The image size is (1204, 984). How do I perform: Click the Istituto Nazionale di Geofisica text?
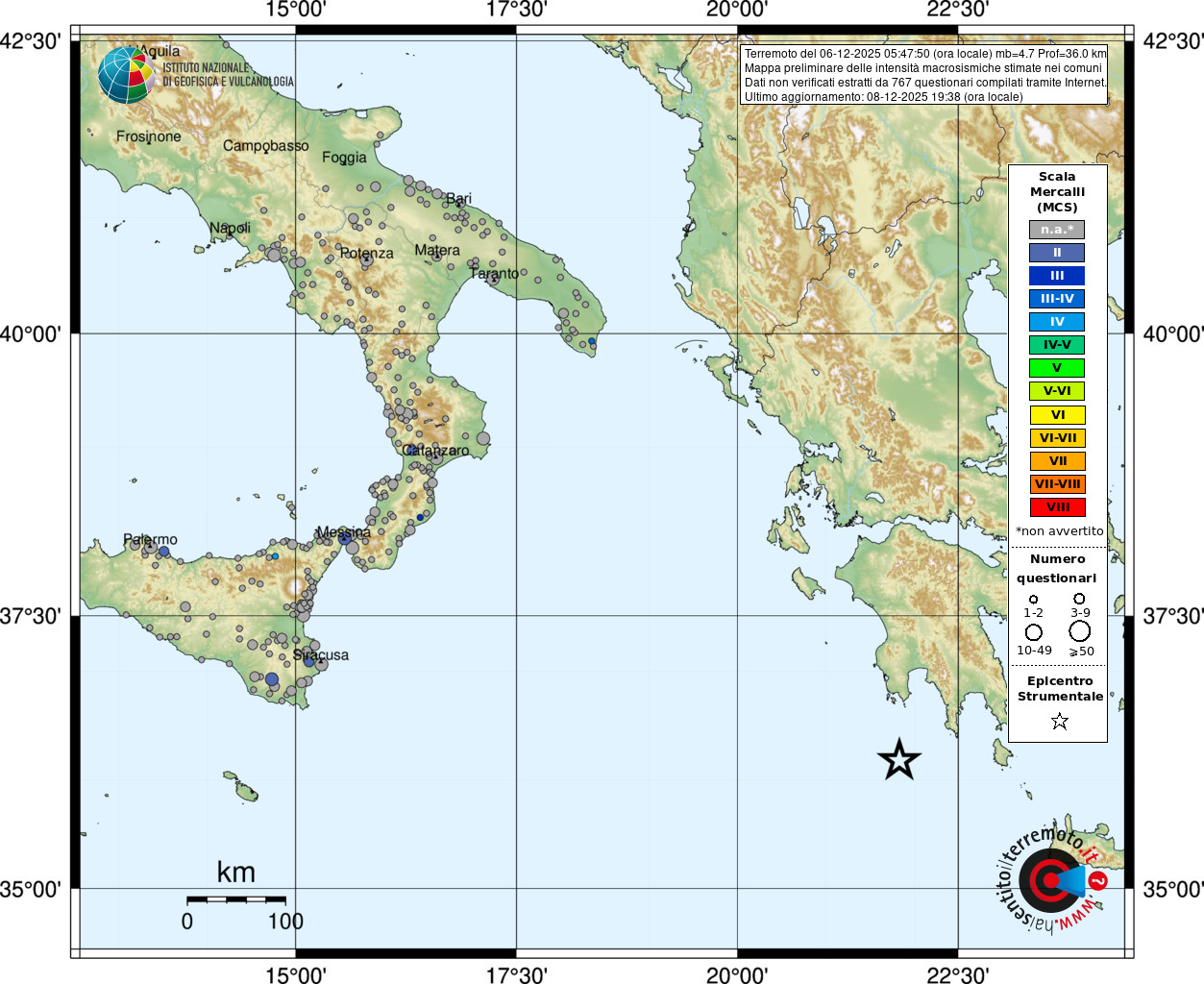click(228, 75)
